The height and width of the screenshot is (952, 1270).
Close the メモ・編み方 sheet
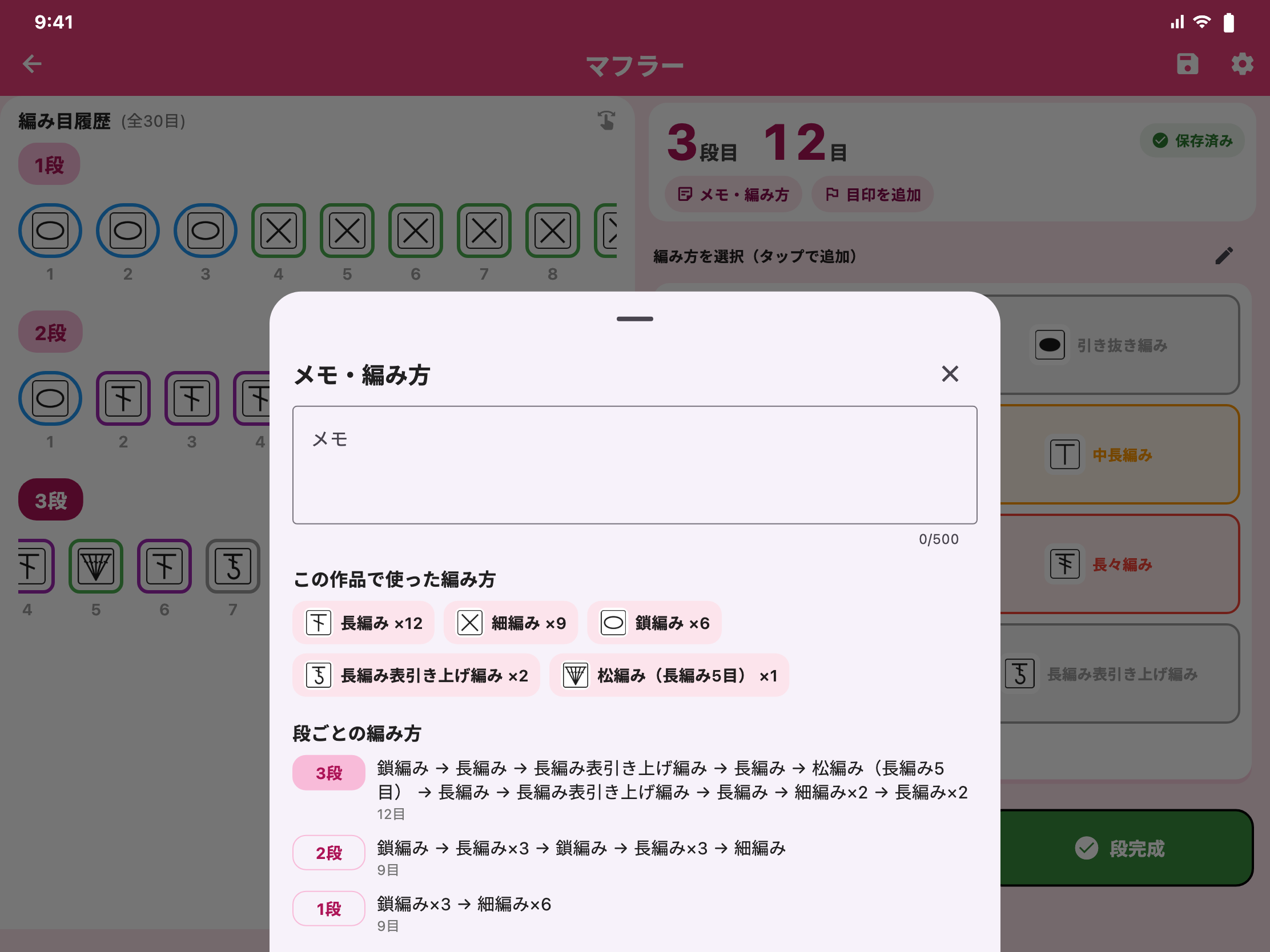950,374
